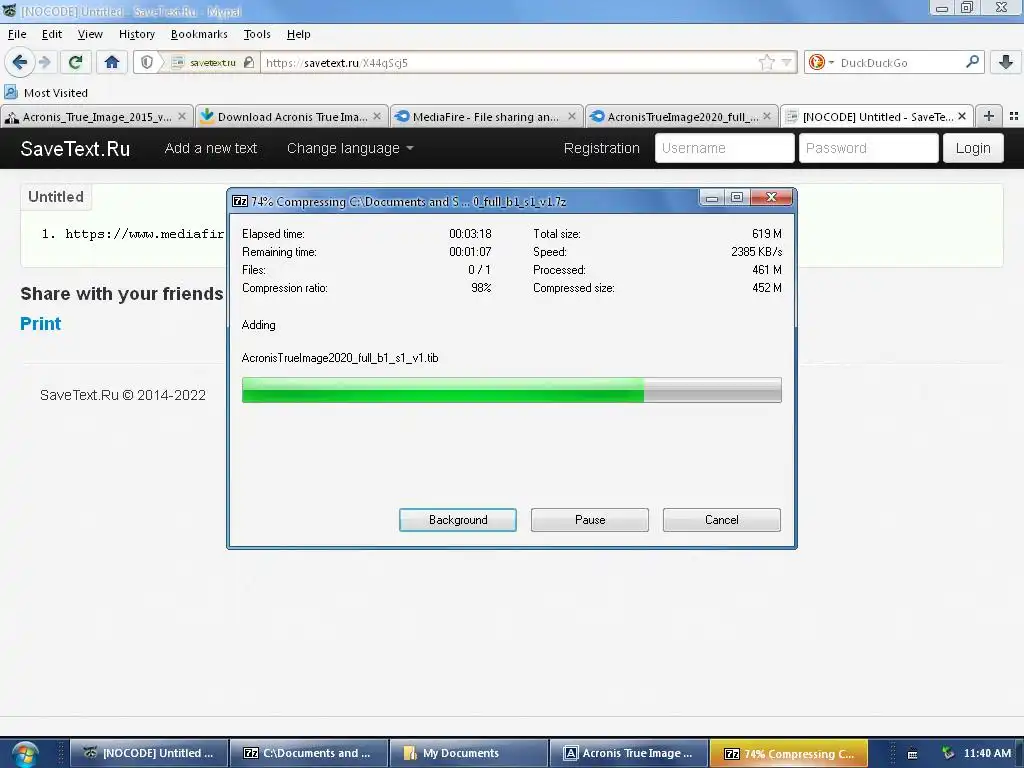Close the Acronis_True_Image_2015 tab
Image resolution: width=1024 pixels, height=768 pixels.
pos(182,116)
